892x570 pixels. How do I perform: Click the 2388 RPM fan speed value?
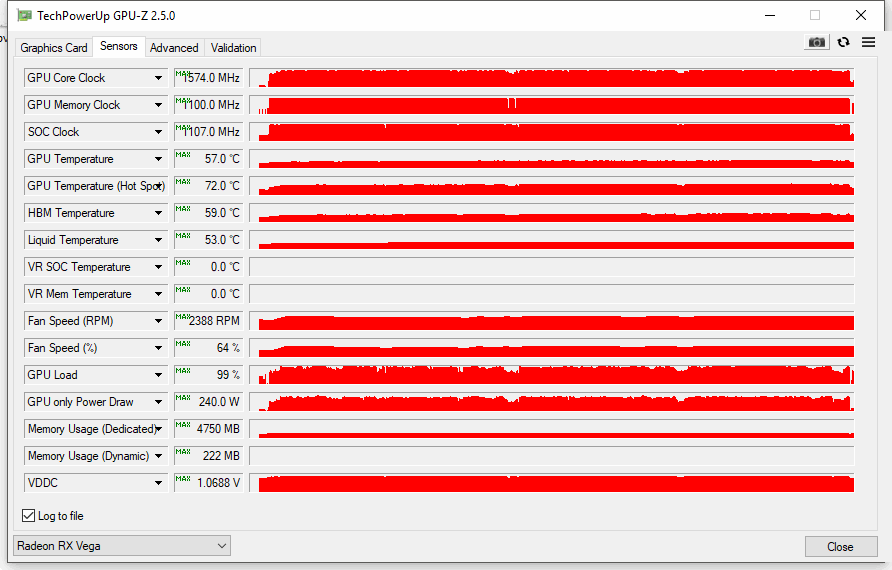(x=209, y=321)
